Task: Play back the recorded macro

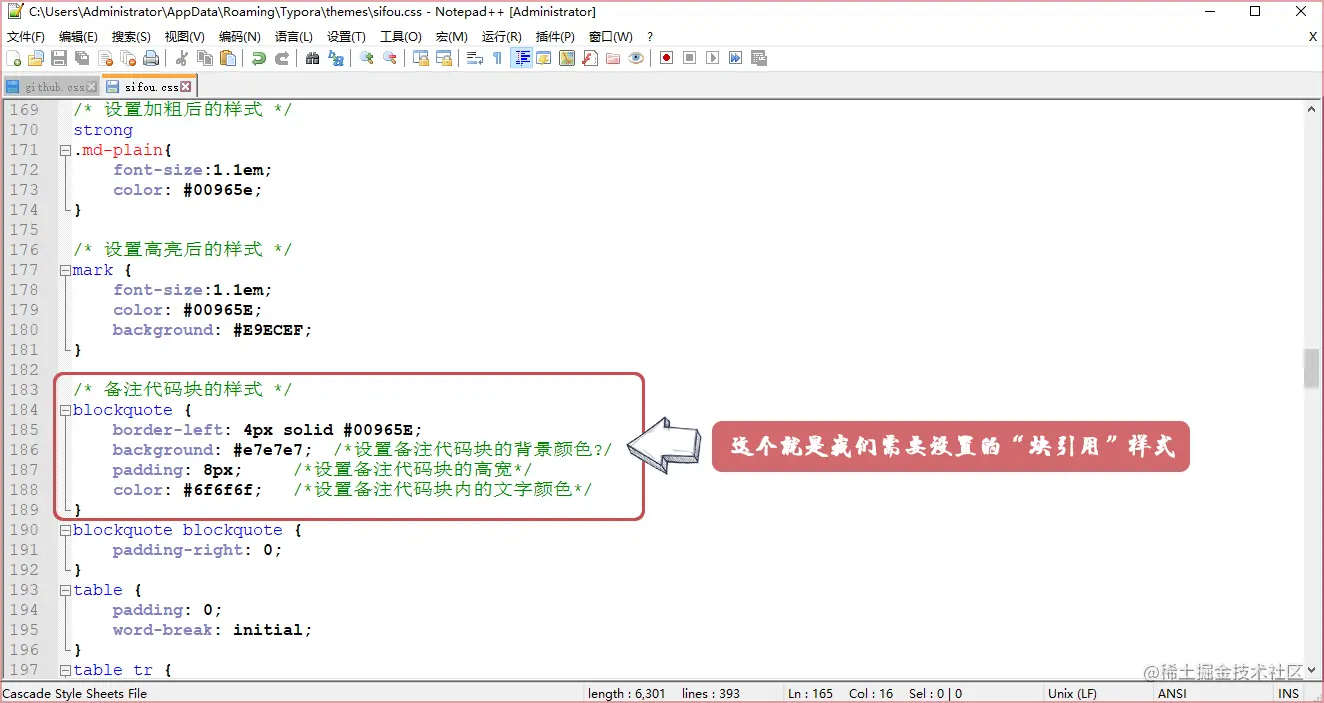Action: point(713,58)
